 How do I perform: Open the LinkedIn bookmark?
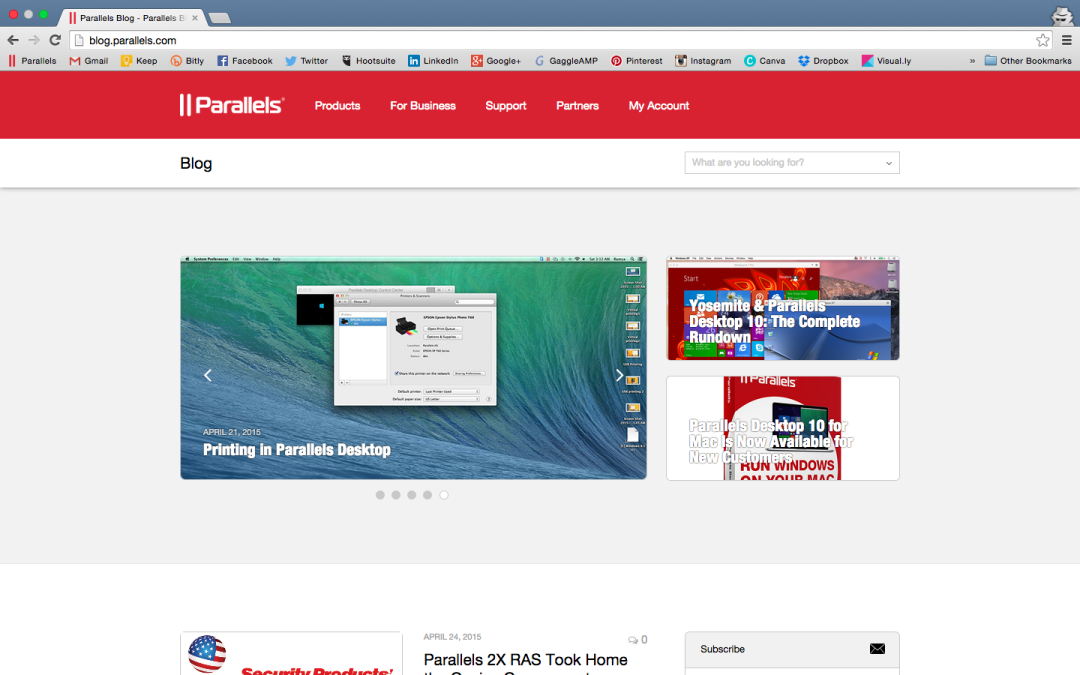pos(433,61)
